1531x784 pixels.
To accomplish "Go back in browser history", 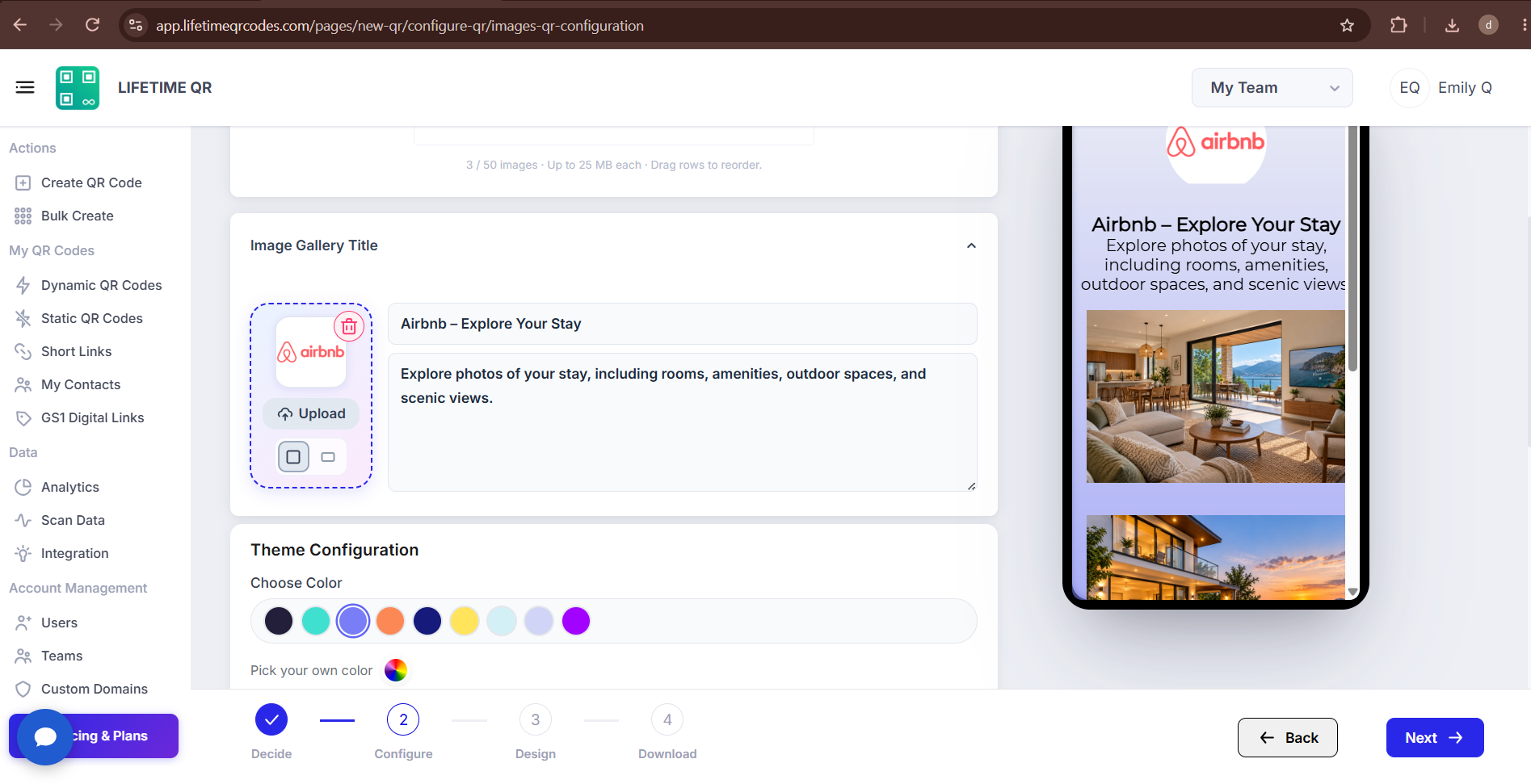I will pyautogui.click(x=20, y=25).
